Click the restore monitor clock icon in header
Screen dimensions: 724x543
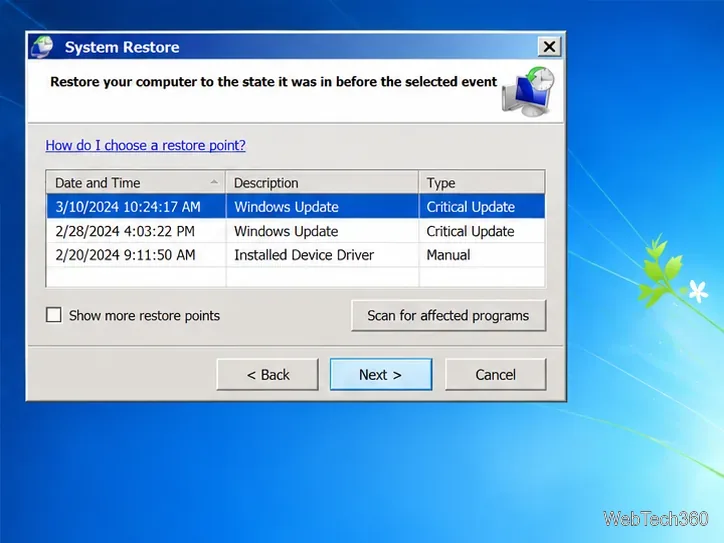[528, 91]
